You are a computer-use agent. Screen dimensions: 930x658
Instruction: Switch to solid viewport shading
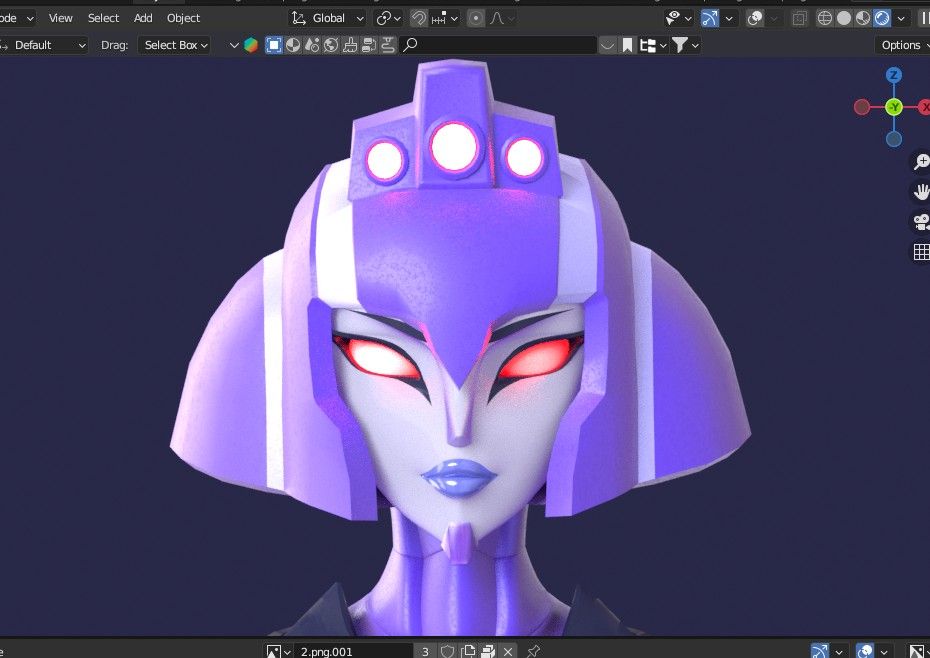[x=843, y=18]
